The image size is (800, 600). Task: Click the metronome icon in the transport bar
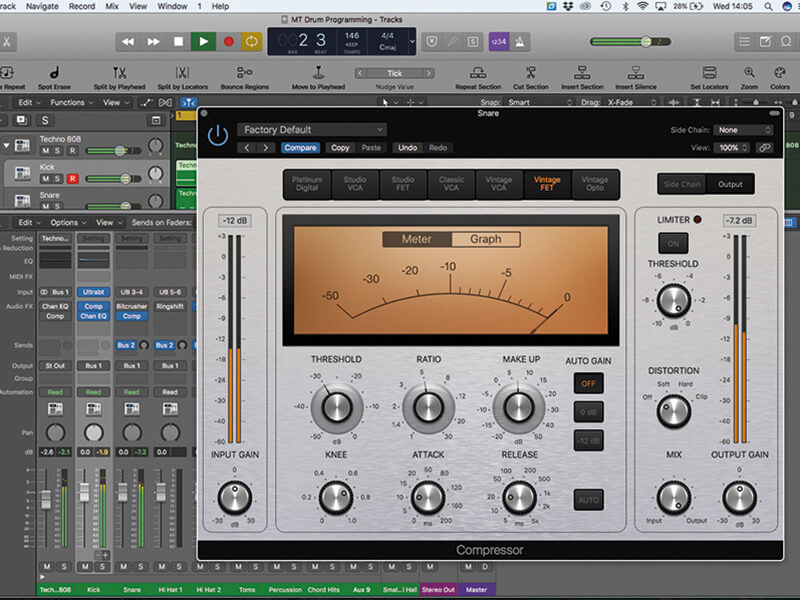[x=520, y=42]
